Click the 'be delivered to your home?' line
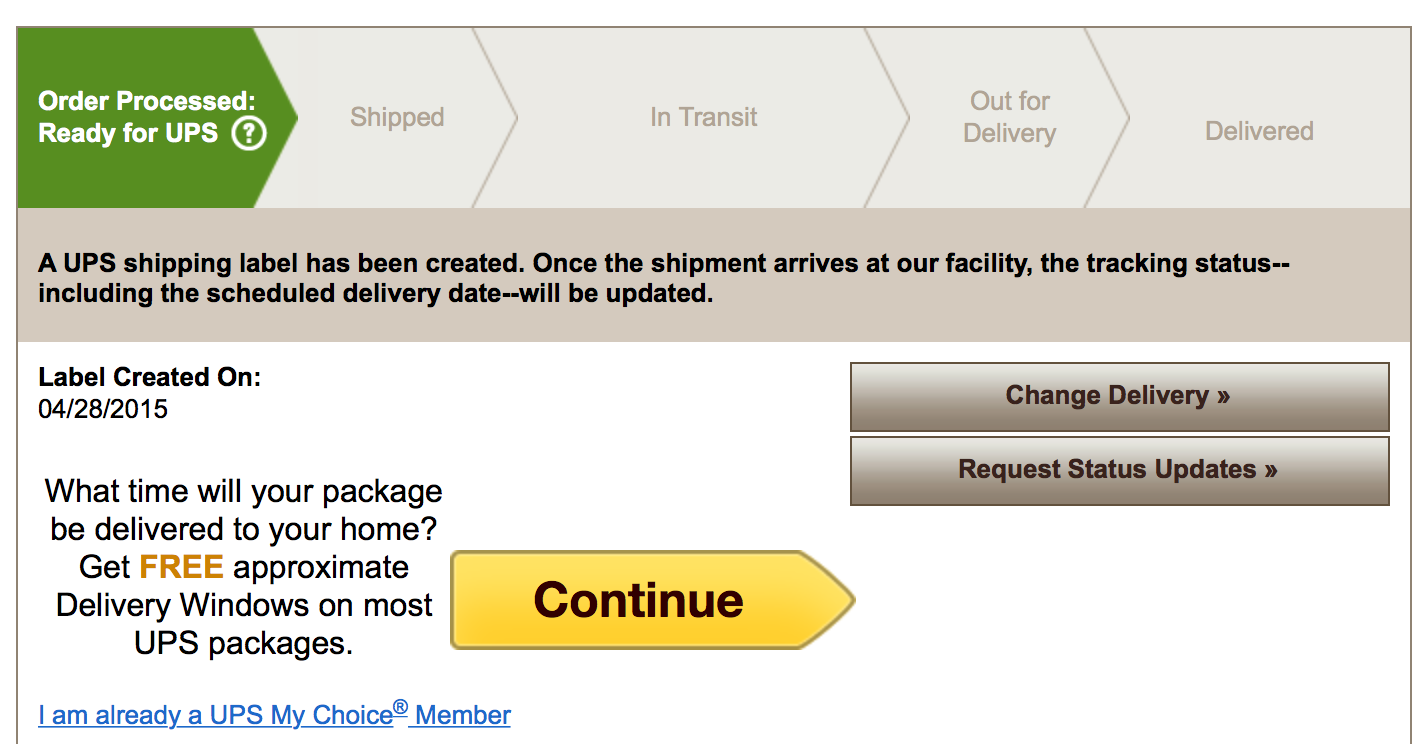Screen dimensions: 1412x744 click(244, 529)
